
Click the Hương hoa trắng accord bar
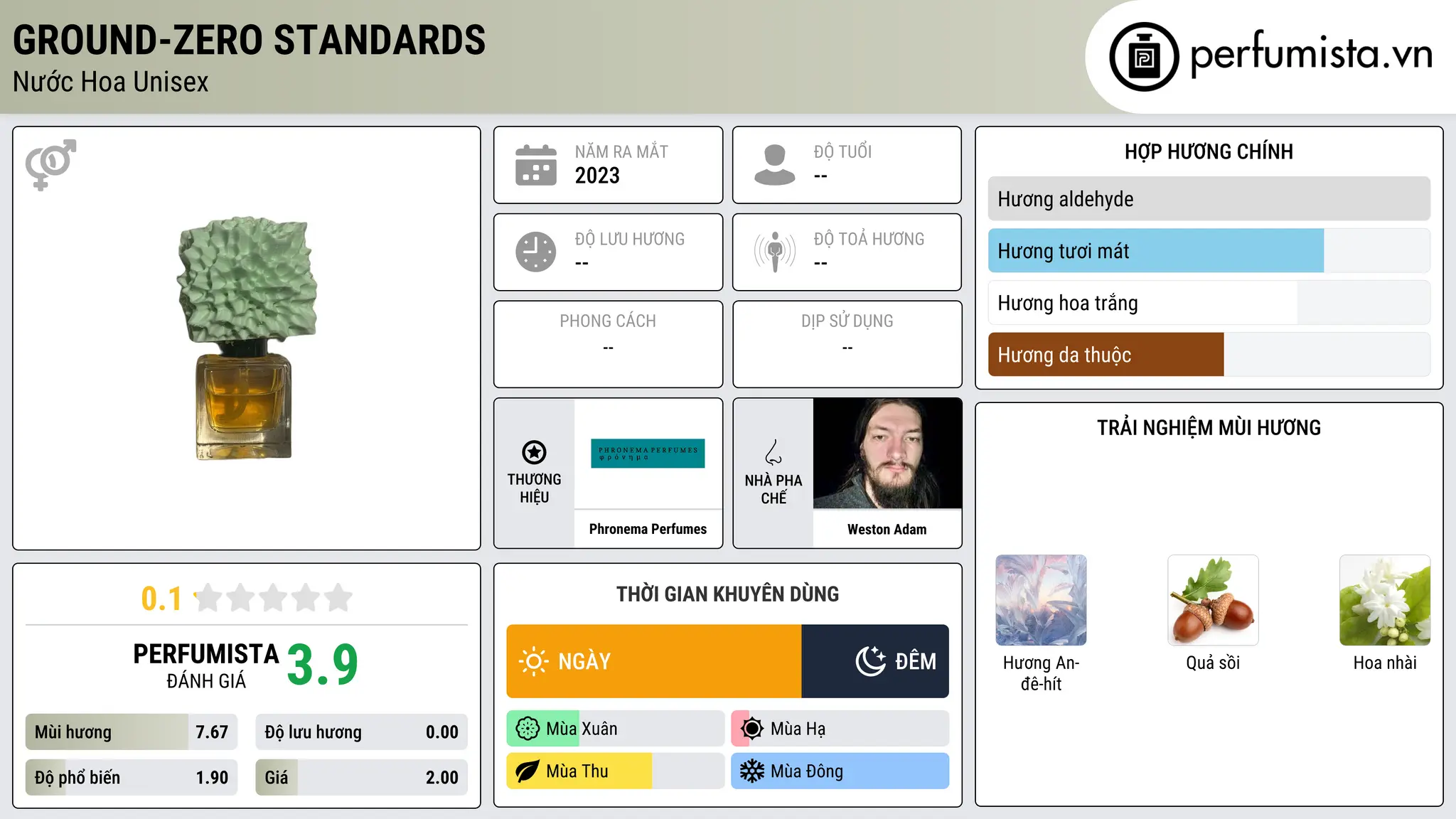(1209, 303)
